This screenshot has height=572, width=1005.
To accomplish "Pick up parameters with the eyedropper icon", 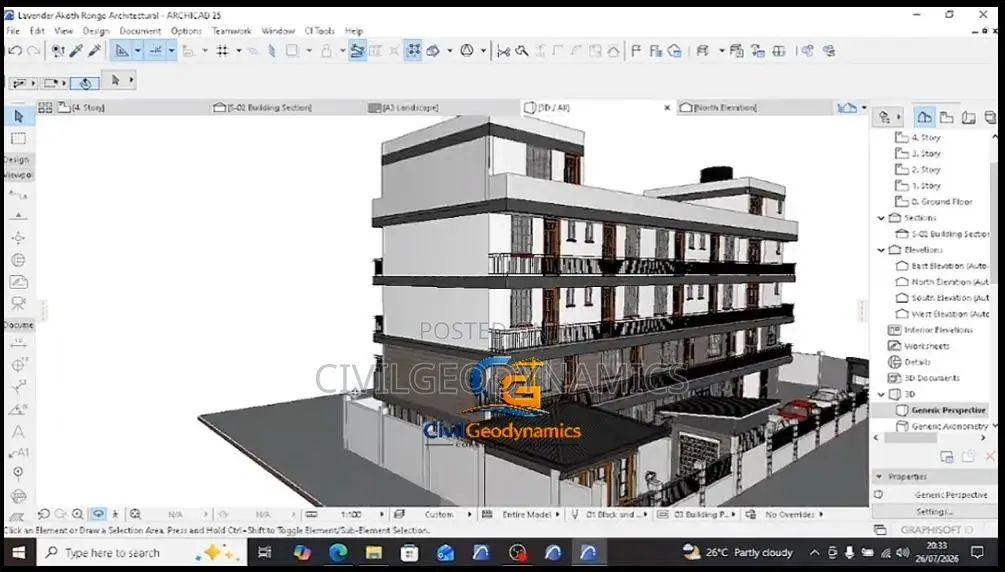I will pos(76,51).
